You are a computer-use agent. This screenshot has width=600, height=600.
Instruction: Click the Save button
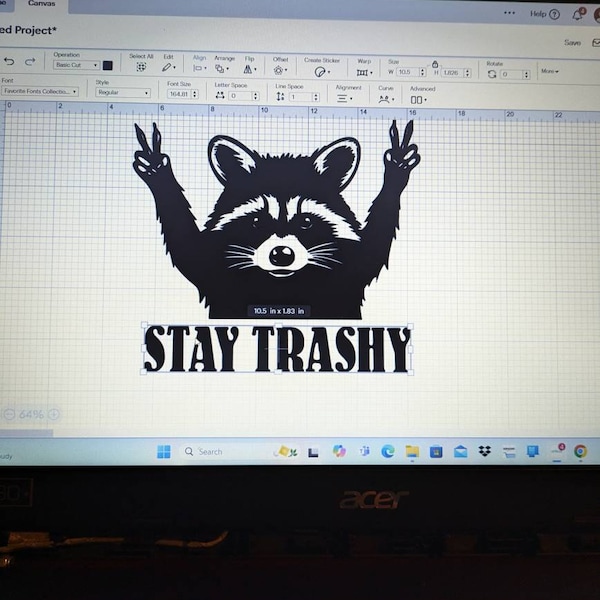[572, 42]
